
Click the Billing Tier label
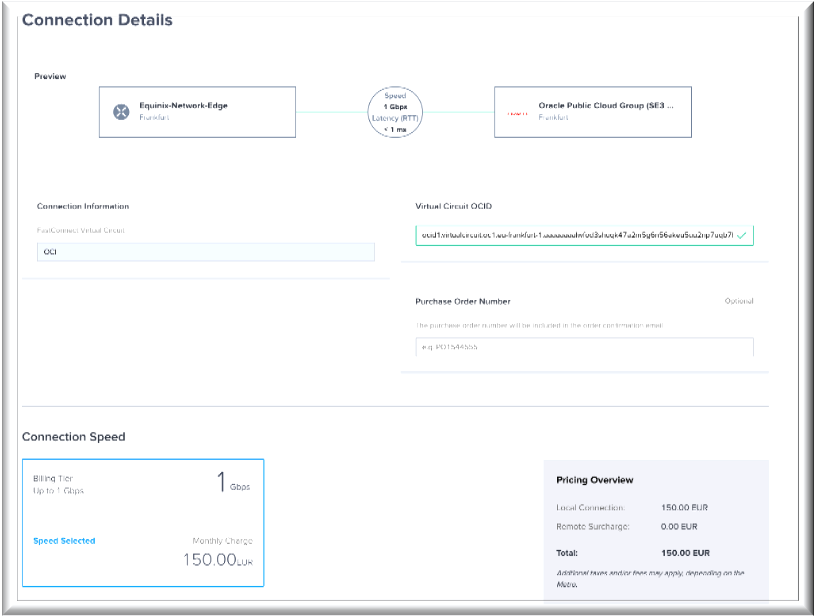[53, 478]
